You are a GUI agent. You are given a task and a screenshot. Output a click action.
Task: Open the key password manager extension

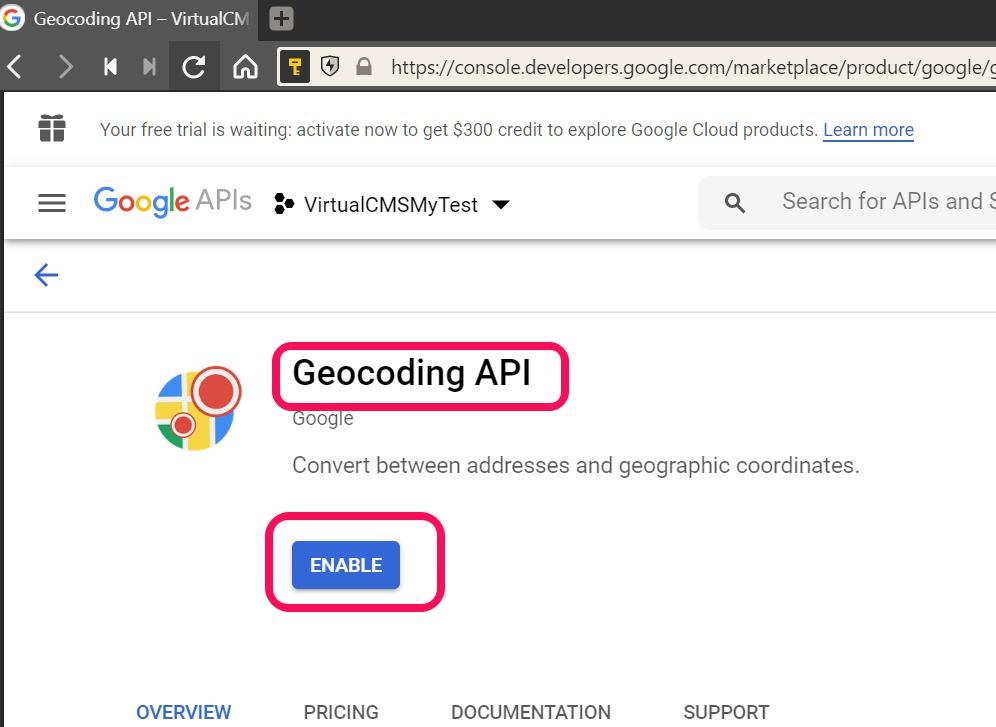[294, 67]
